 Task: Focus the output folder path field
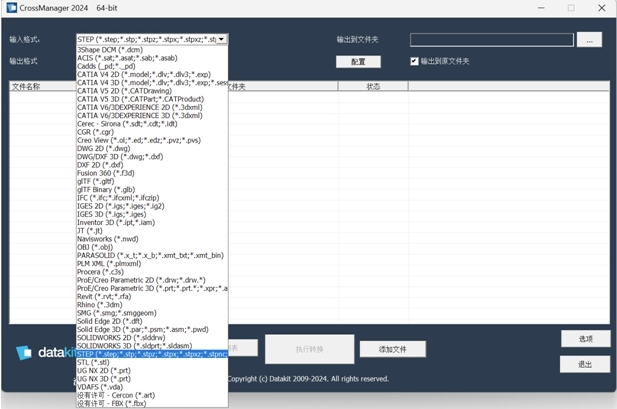491,40
